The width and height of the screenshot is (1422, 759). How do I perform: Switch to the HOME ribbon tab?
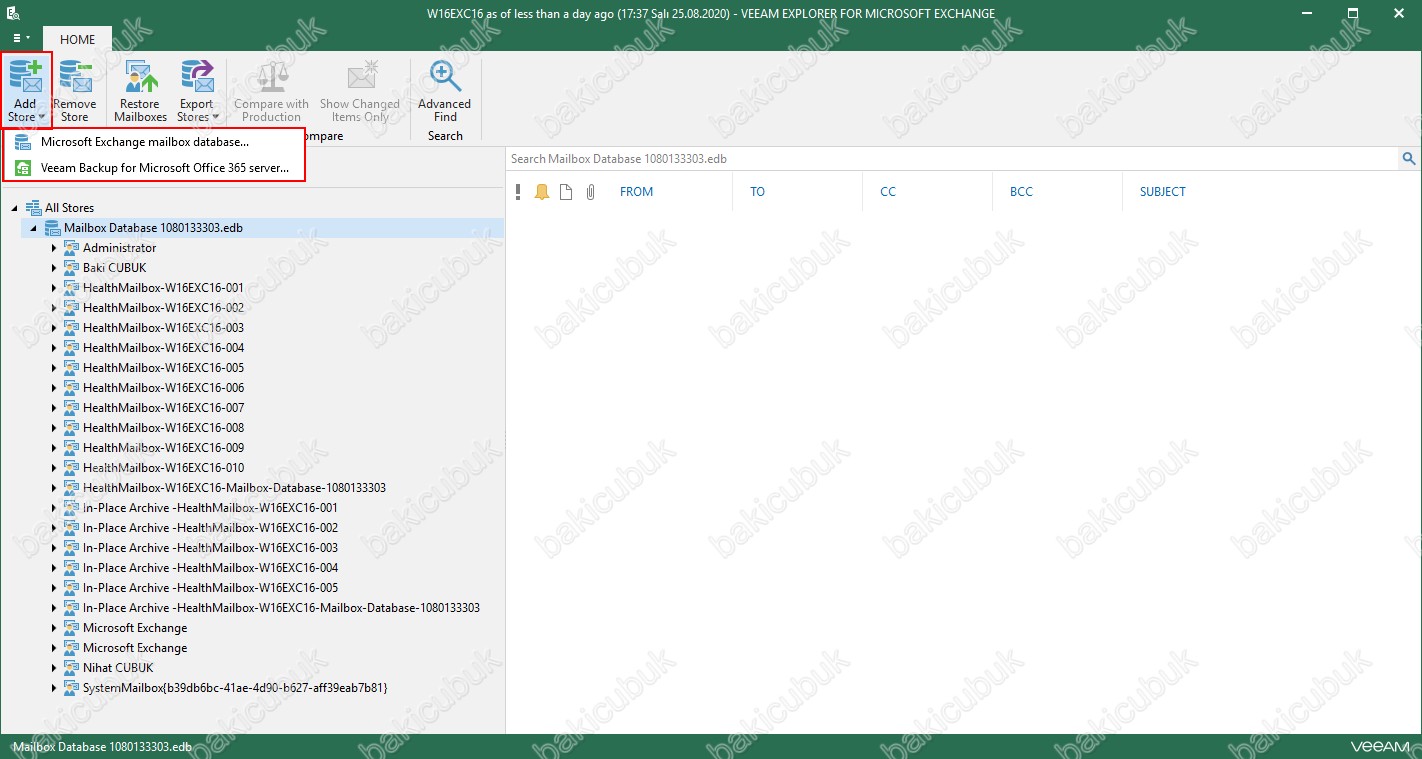point(77,40)
